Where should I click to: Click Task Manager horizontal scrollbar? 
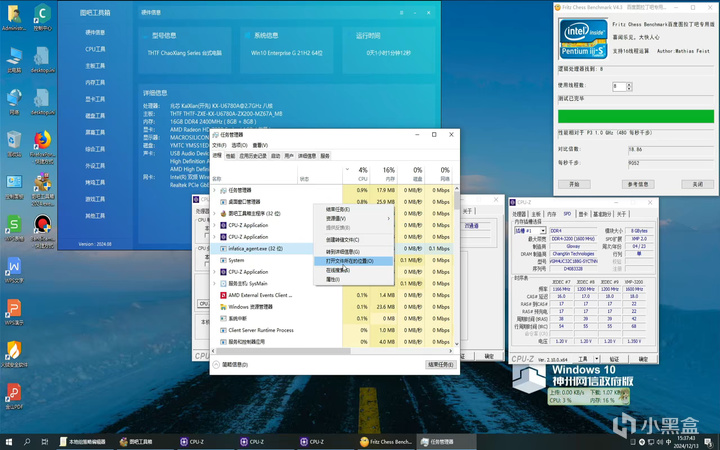(x=283, y=351)
